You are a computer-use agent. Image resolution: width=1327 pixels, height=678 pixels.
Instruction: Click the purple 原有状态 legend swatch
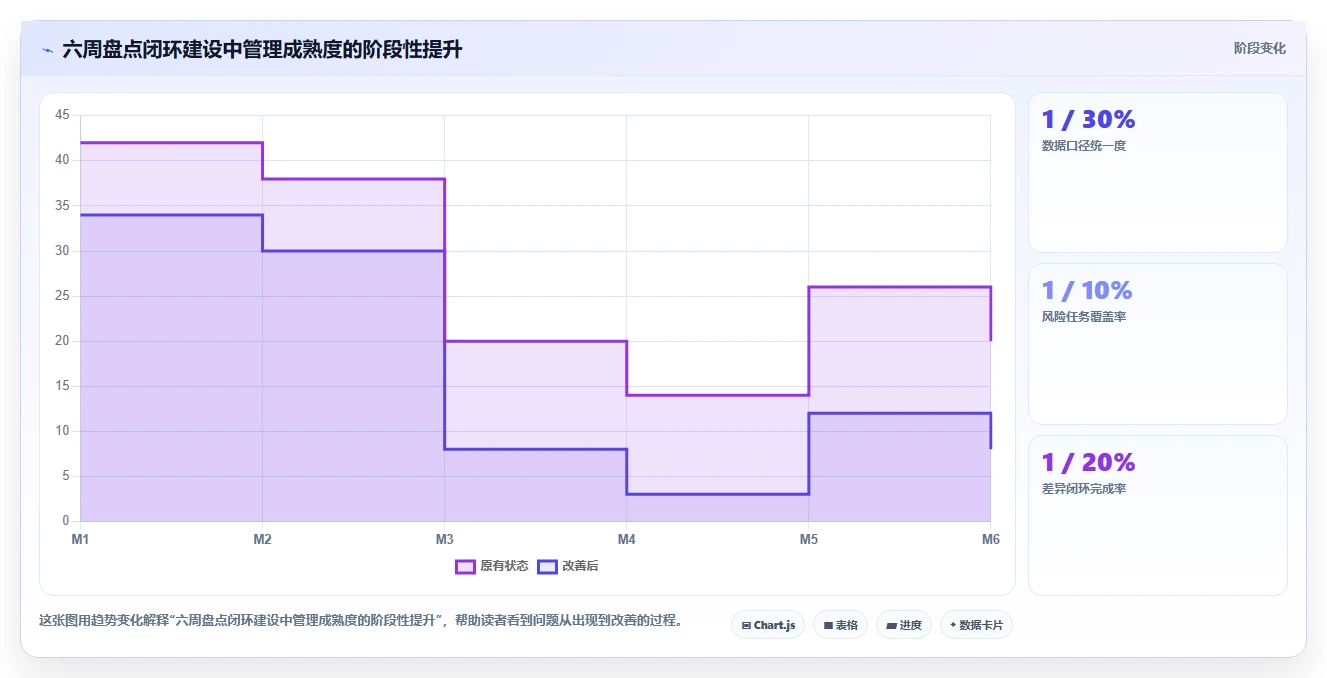(x=465, y=566)
